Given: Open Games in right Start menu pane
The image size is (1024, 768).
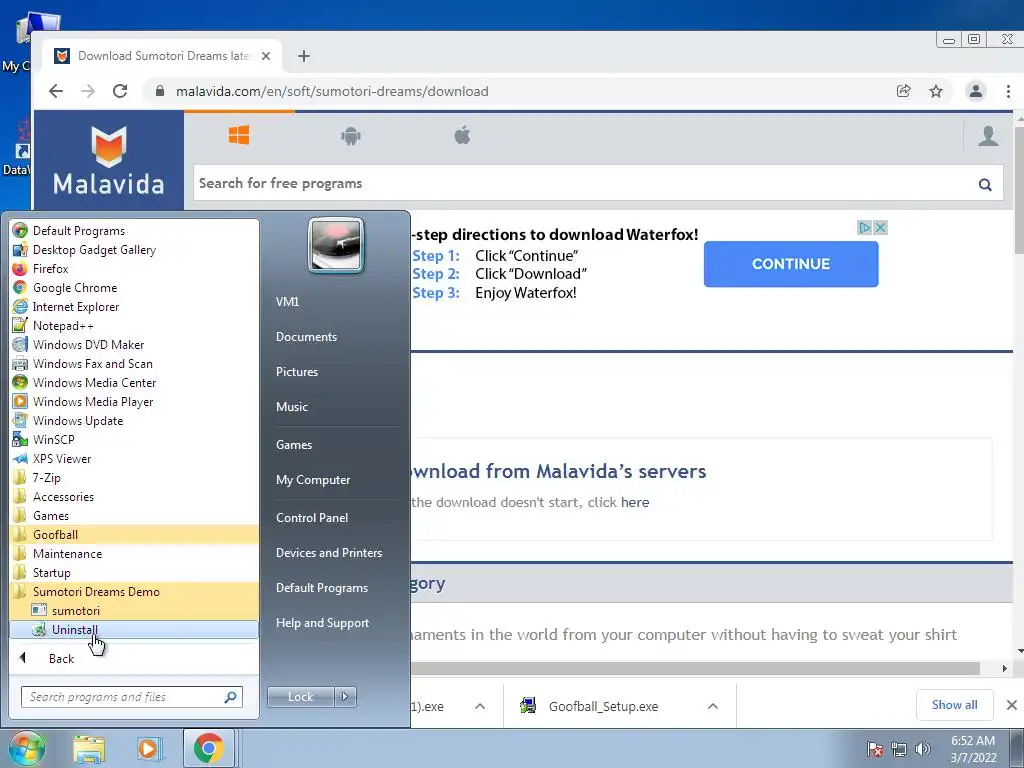Looking at the screenshot, I should (294, 445).
